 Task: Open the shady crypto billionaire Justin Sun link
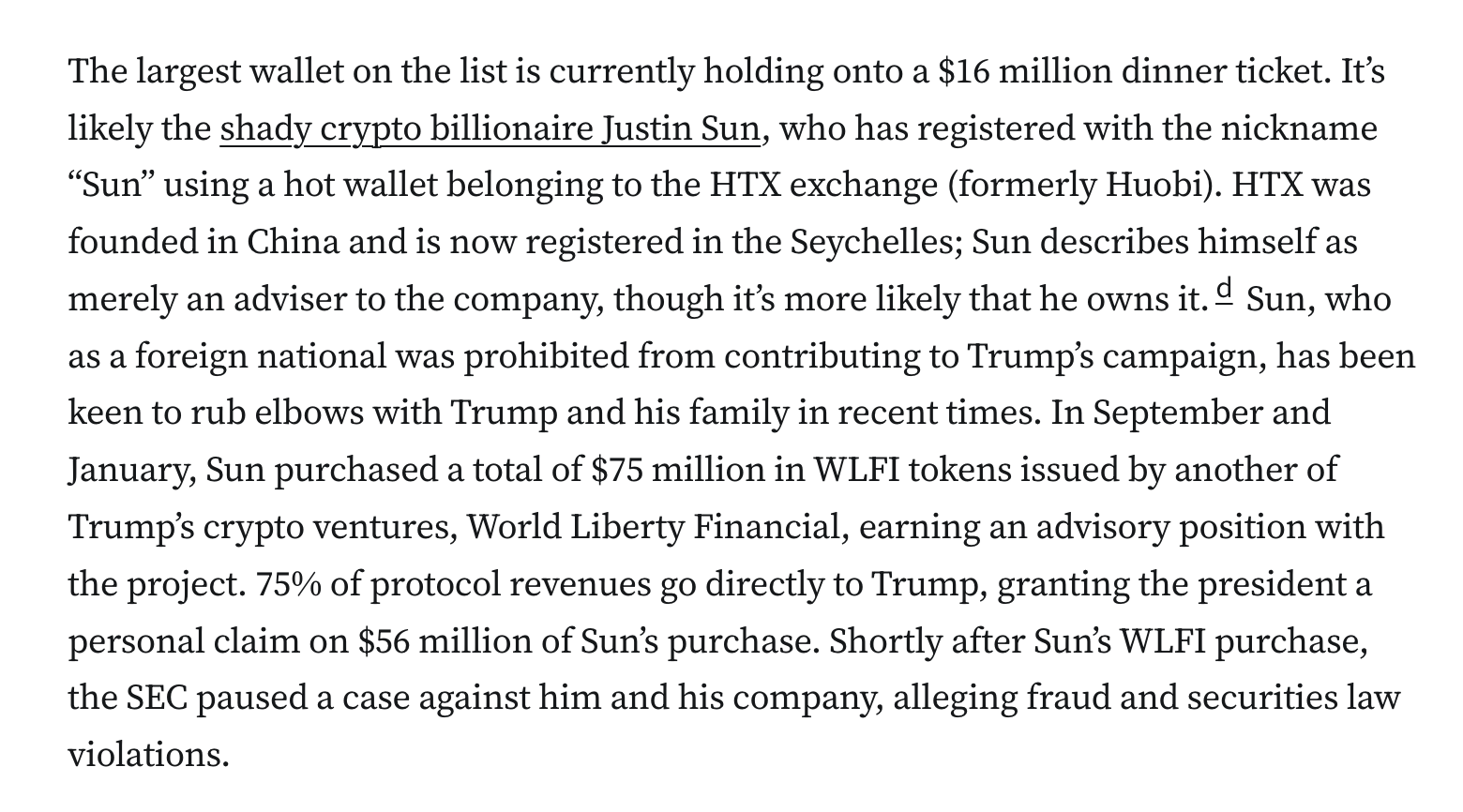490,128
